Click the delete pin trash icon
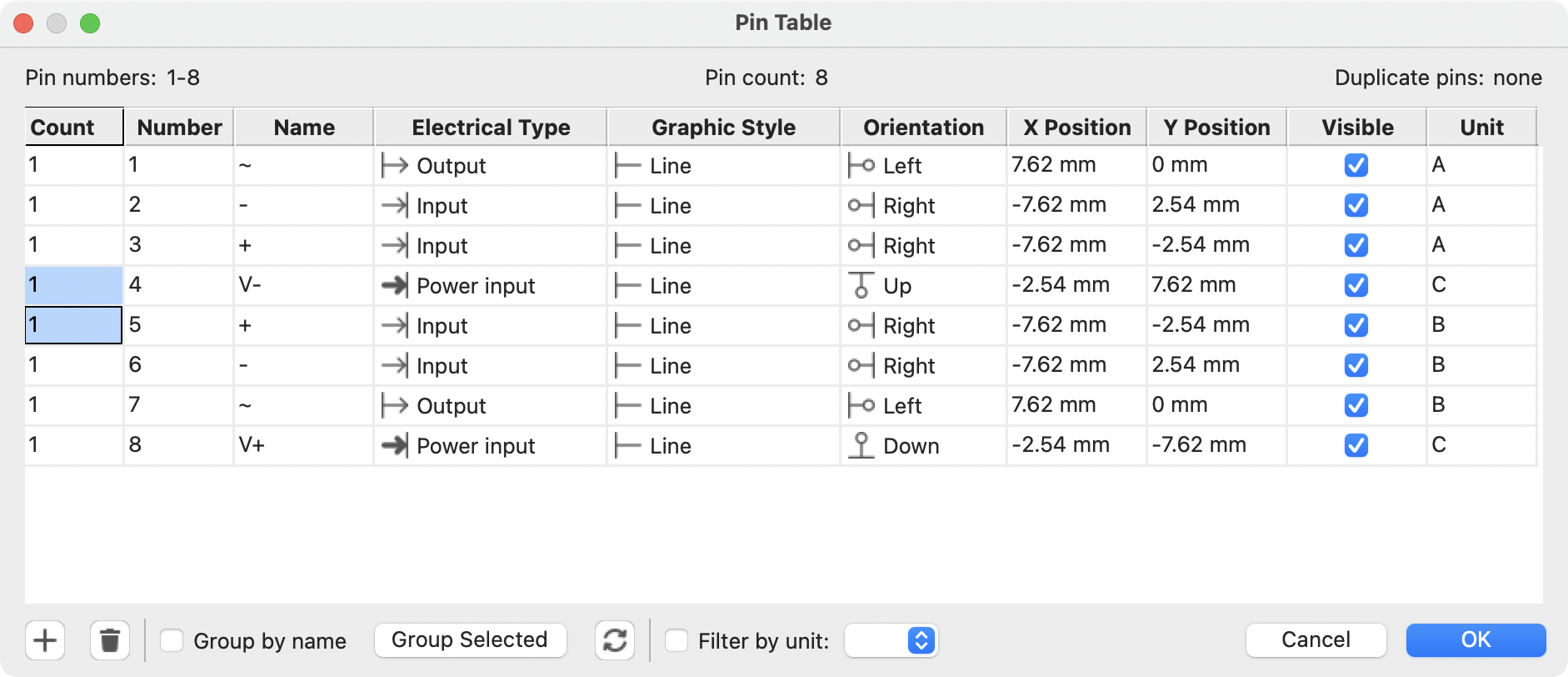Viewport: 1568px width, 677px height. [110, 640]
